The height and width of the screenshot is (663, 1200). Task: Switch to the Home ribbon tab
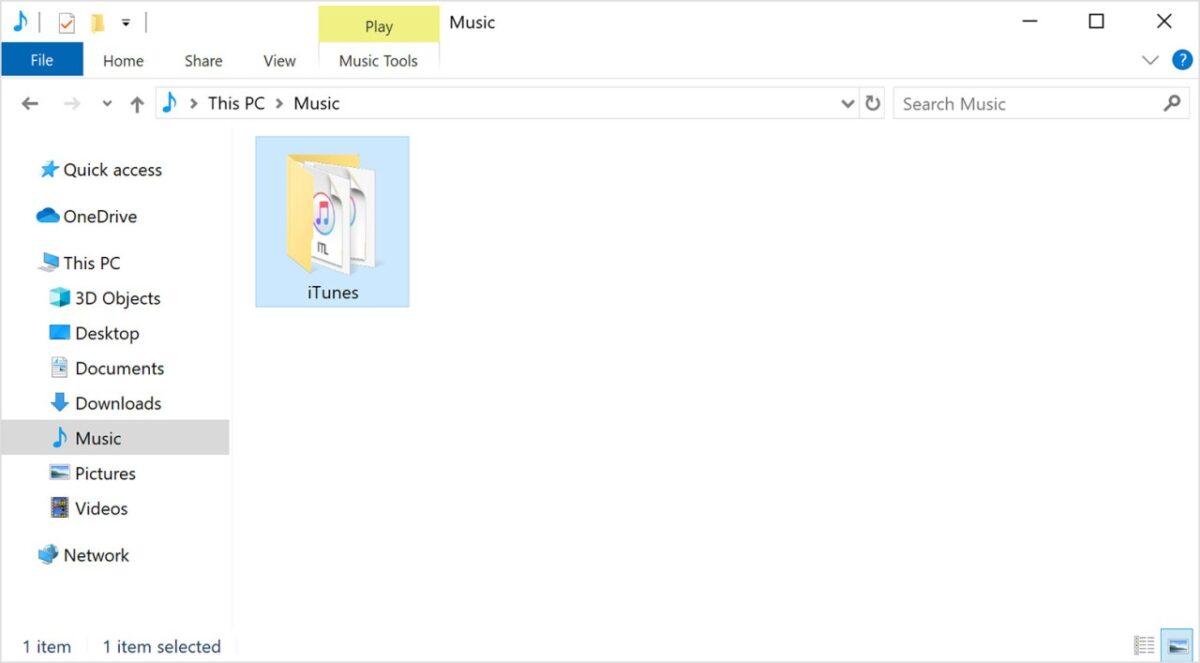point(123,61)
